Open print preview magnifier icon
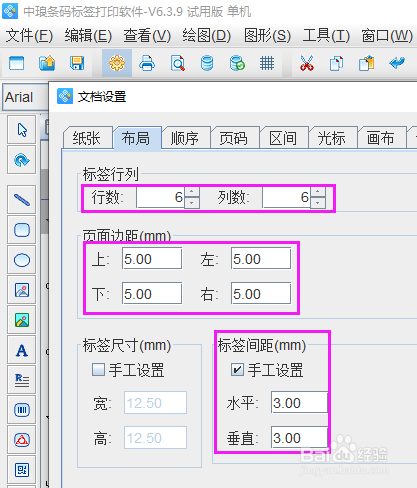The height and width of the screenshot is (488, 417). 178,63
